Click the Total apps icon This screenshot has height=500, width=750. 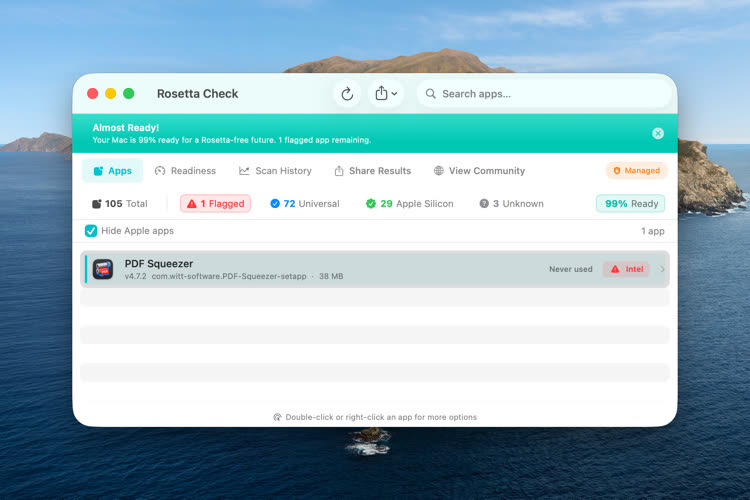[x=96, y=204]
